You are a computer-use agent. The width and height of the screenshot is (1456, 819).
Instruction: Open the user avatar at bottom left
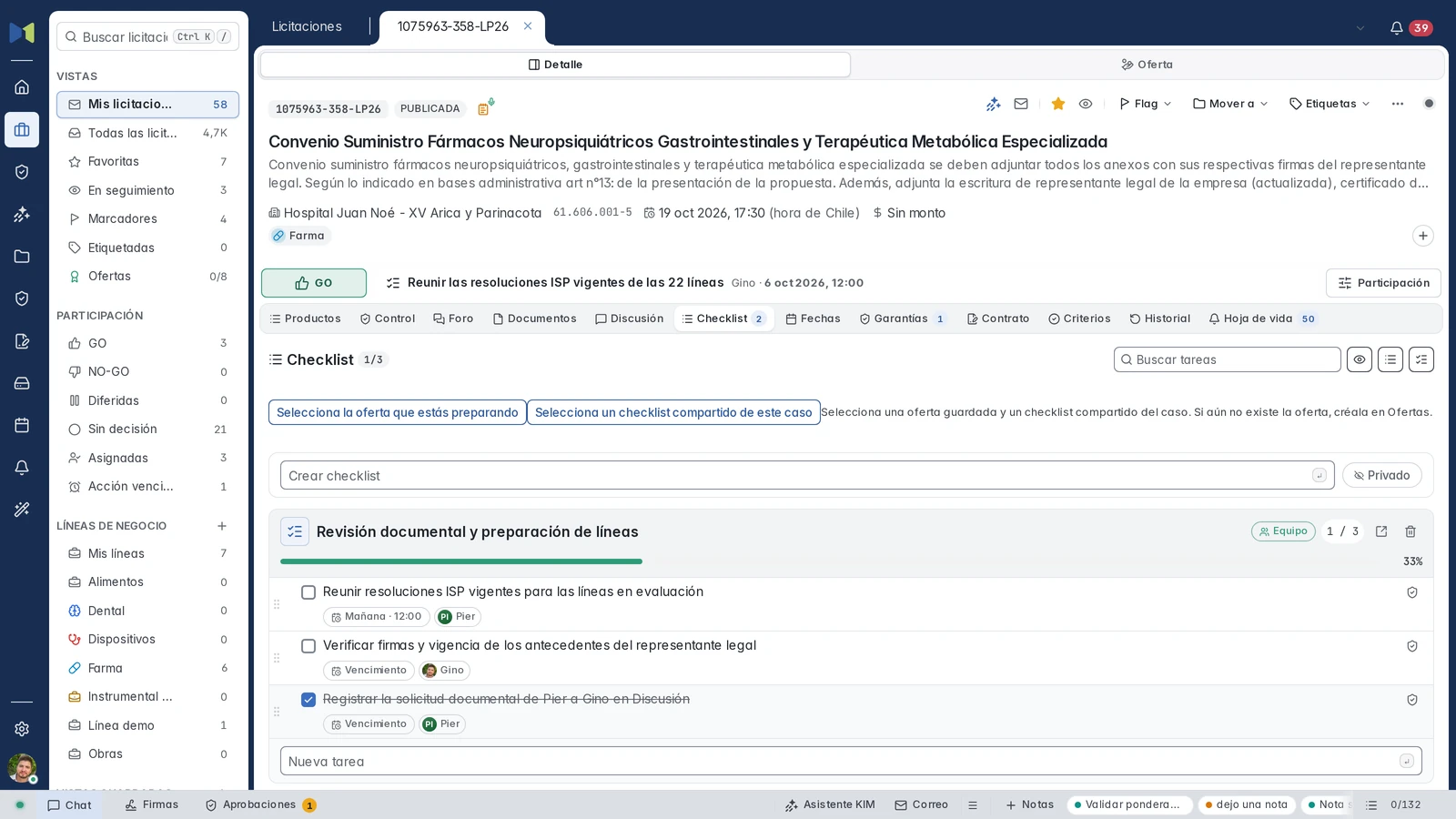[22, 768]
